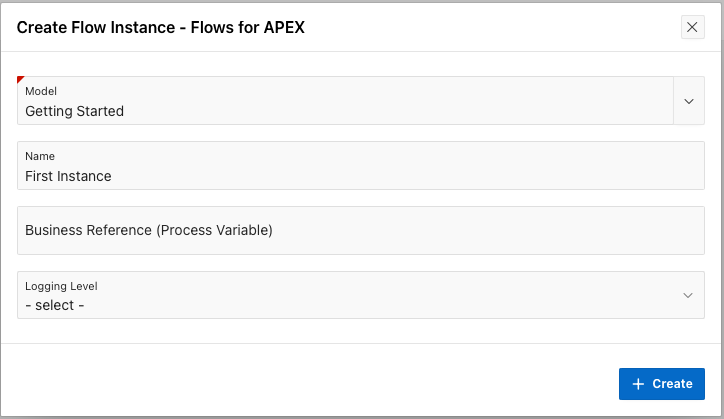Click the '- select -' placeholder option
The image size is (724, 419).
[54, 305]
